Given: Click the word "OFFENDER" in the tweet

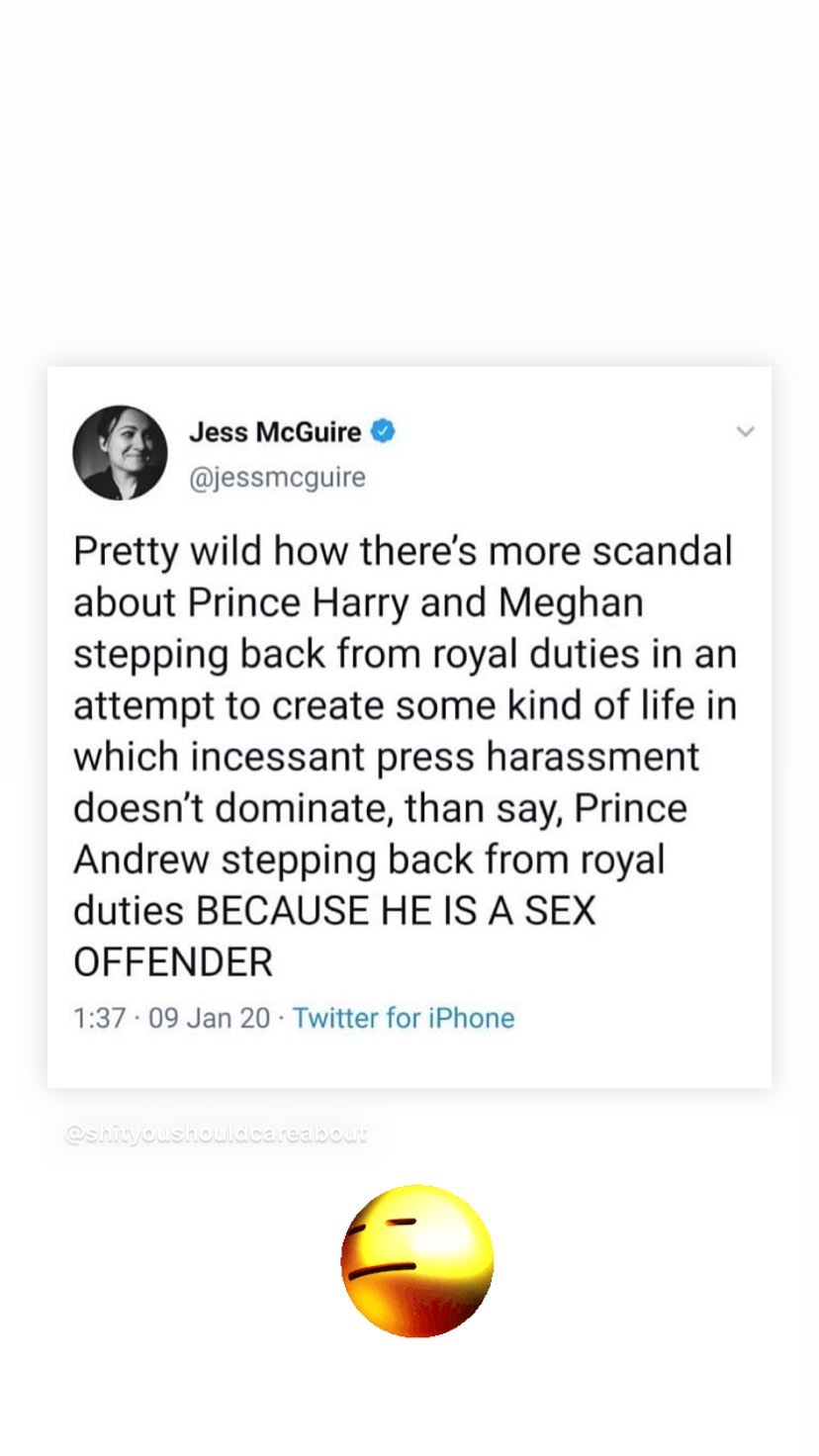Looking at the screenshot, I should click(173, 962).
